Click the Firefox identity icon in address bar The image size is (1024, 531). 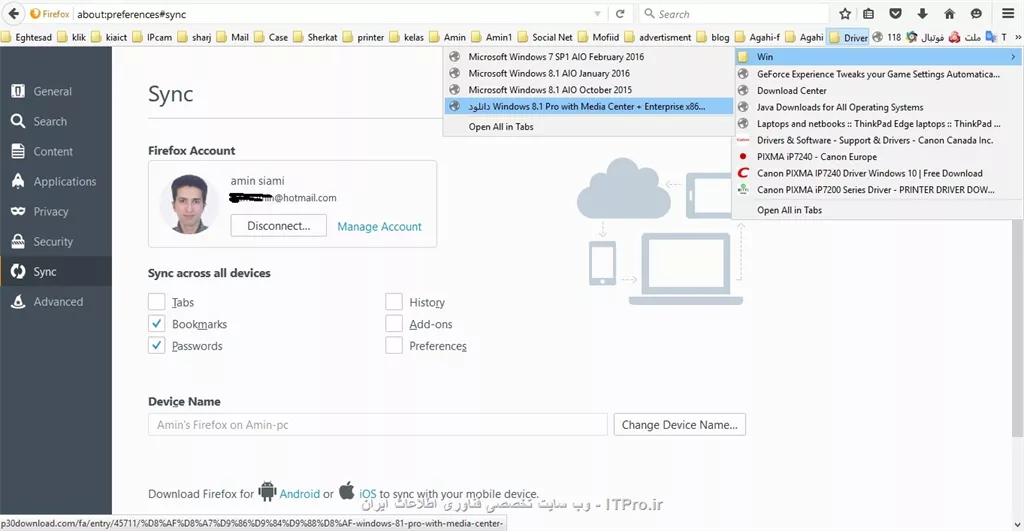(50, 14)
